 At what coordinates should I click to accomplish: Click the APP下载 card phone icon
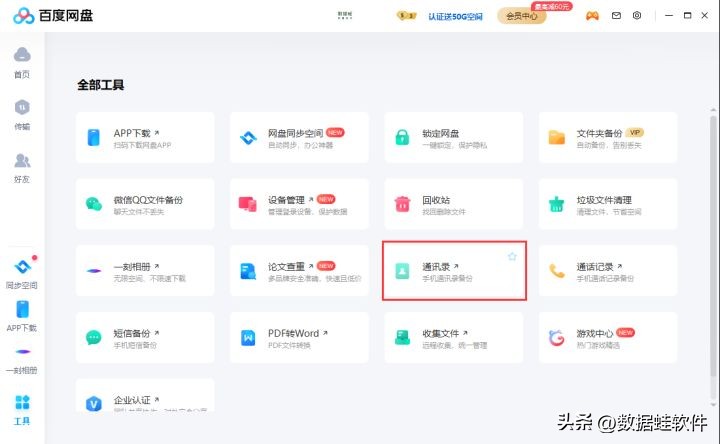click(x=94, y=137)
